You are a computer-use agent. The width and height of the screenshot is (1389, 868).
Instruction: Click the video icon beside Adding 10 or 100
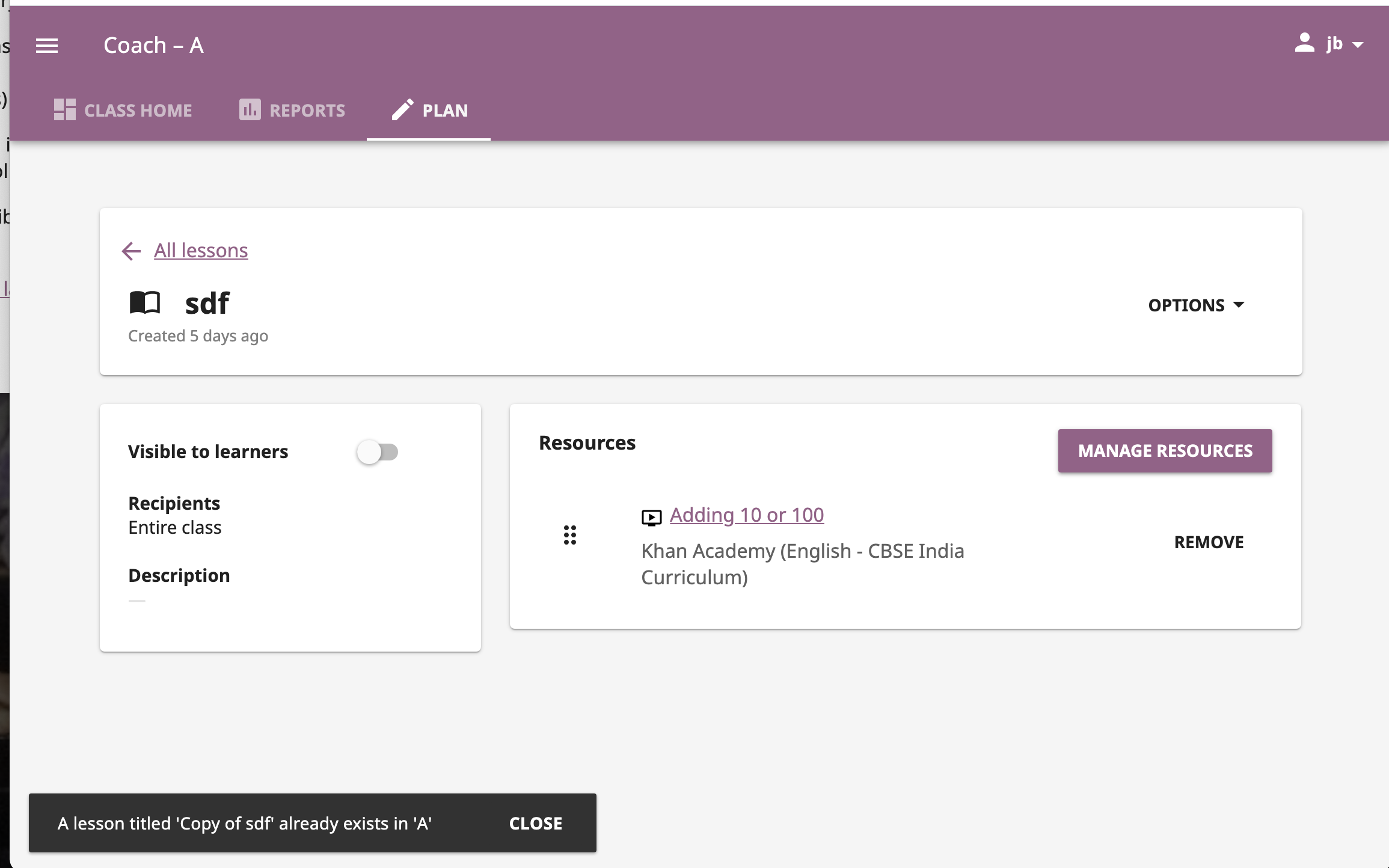point(651,517)
